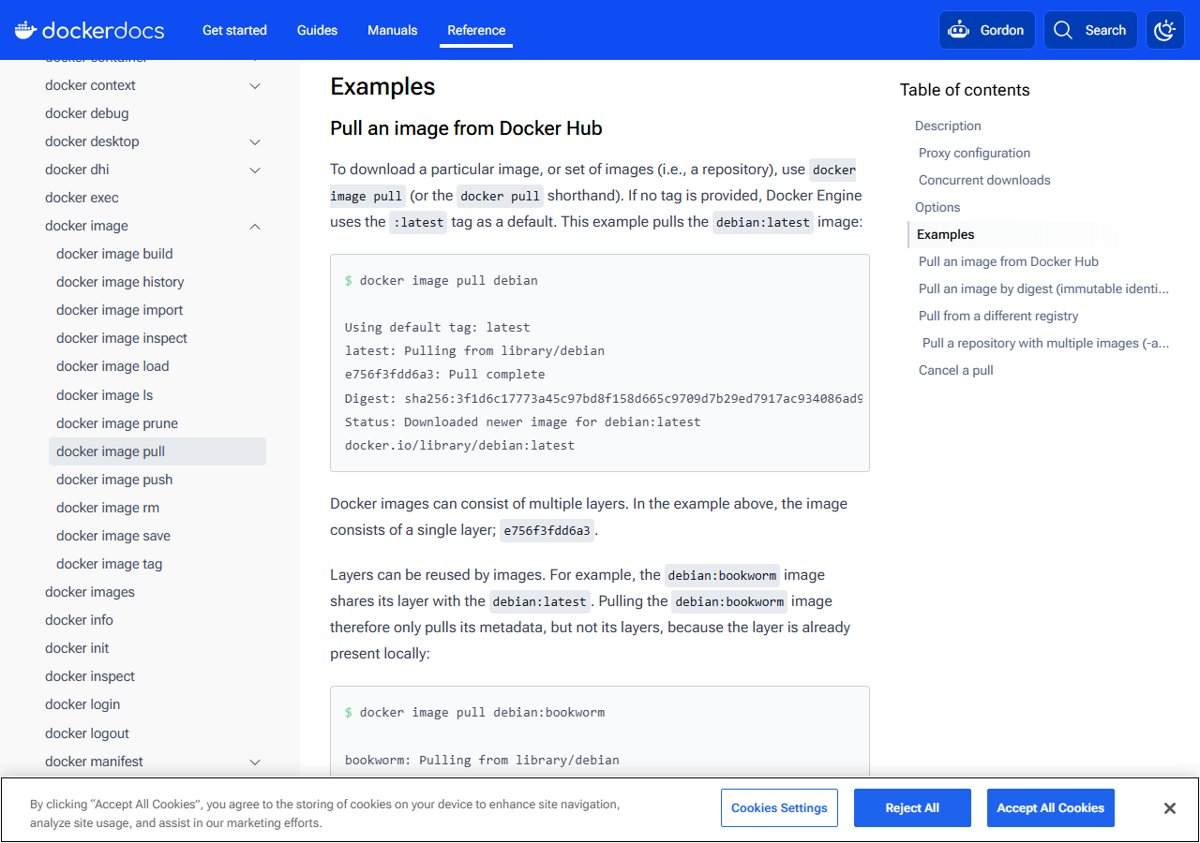This screenshot has width=1200, height=843.
Task: Open docker images in the sidebar
Action: pyautogui.click(x=90, y=592)
